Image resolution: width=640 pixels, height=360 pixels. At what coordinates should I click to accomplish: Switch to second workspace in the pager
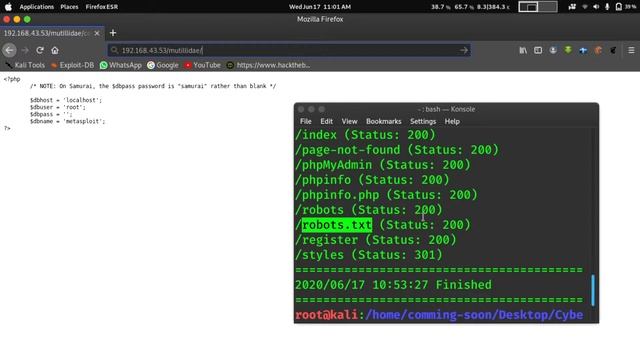547,7
